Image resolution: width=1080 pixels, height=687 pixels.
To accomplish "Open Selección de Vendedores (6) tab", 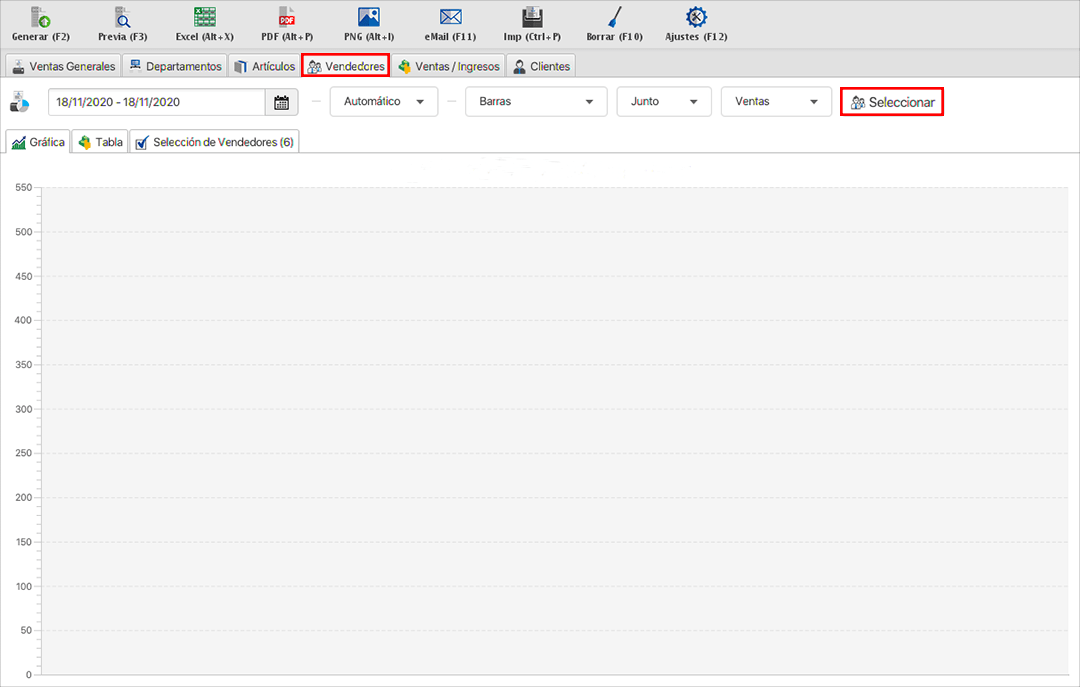I will 214,143.
